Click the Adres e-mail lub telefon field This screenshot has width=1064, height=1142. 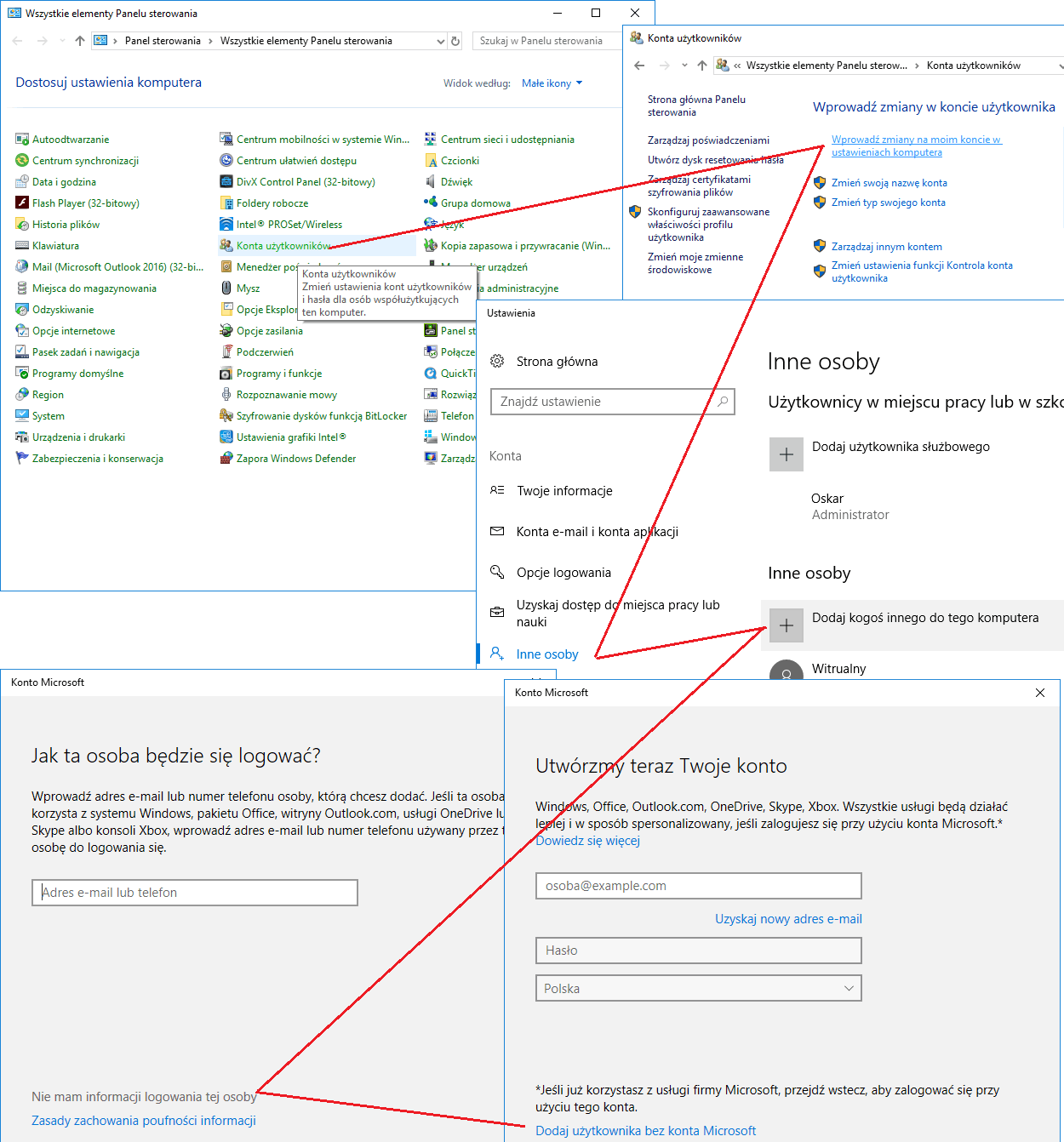click(x=195, y=893)
